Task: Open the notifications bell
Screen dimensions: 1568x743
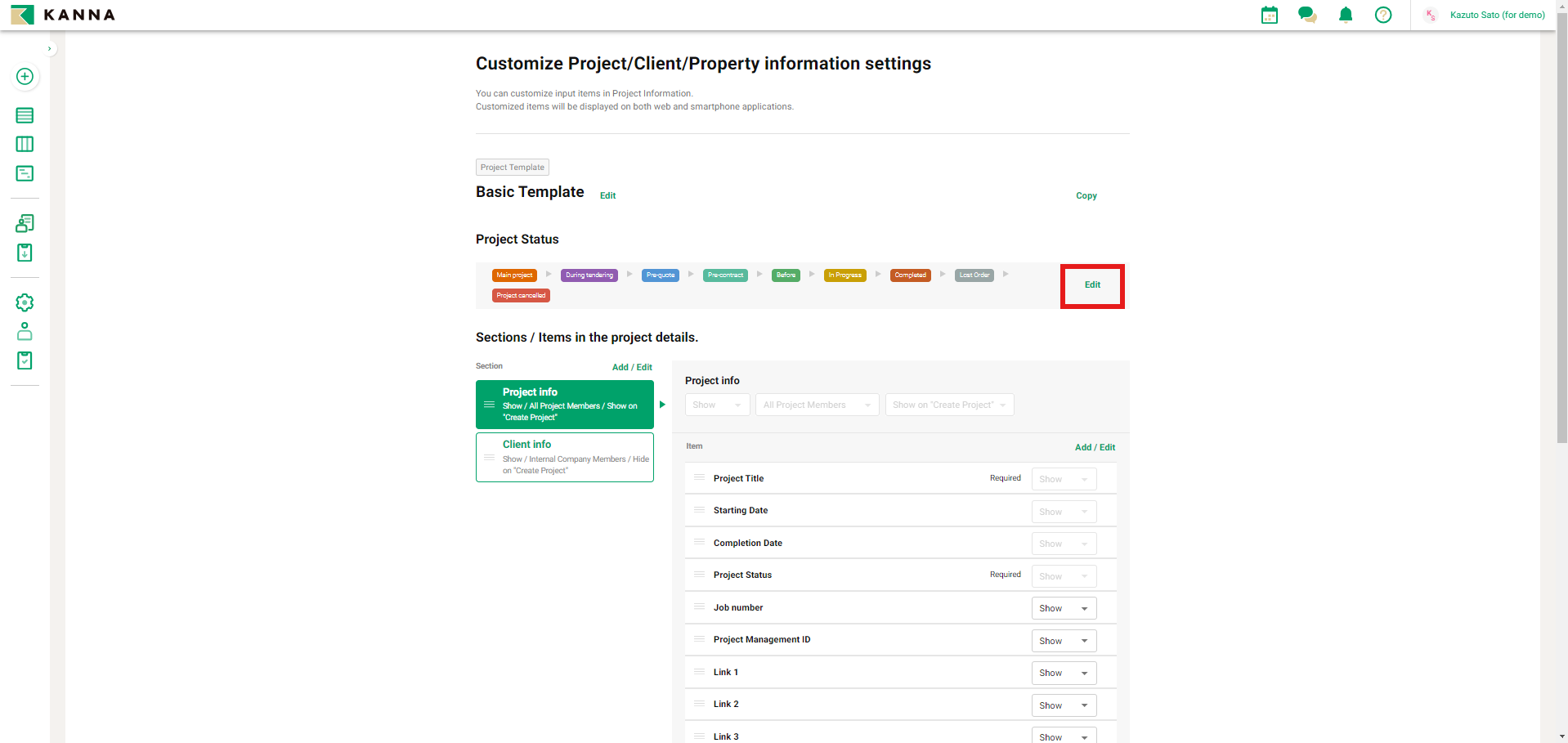Action: (x=1345, y=15)
